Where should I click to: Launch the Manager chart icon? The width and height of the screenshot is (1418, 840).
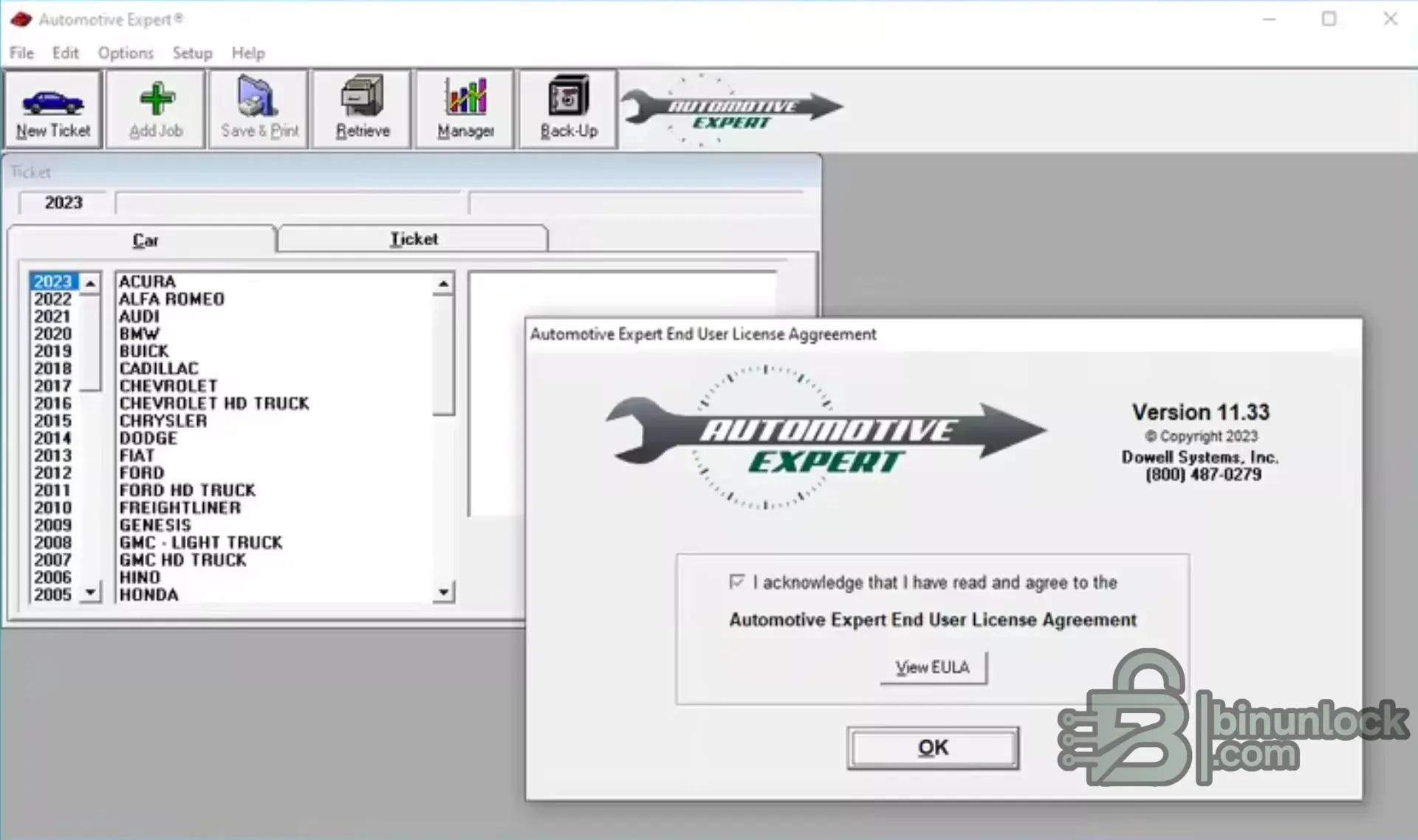pyautogui.click(x=465, y=109)
